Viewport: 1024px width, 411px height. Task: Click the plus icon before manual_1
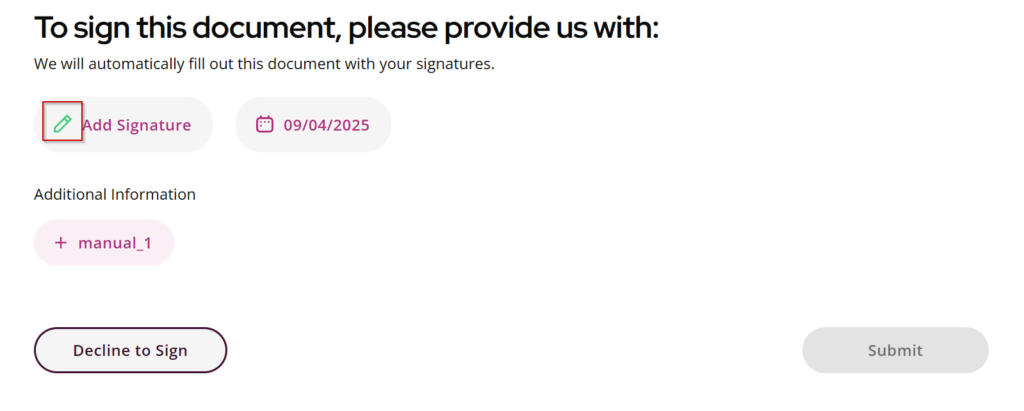61,243
